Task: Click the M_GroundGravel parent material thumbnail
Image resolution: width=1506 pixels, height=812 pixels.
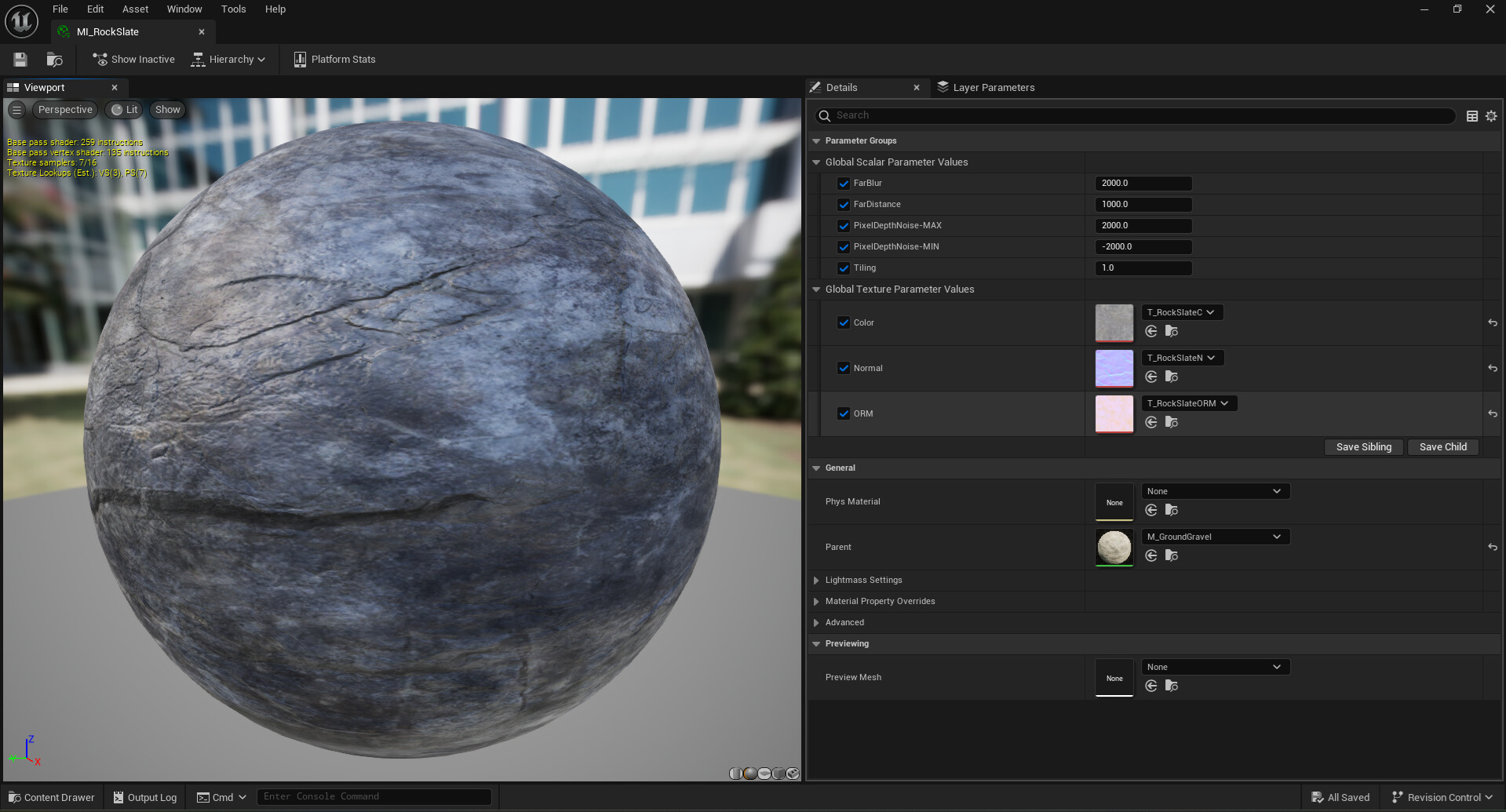Action: (x=1114, y=547)
